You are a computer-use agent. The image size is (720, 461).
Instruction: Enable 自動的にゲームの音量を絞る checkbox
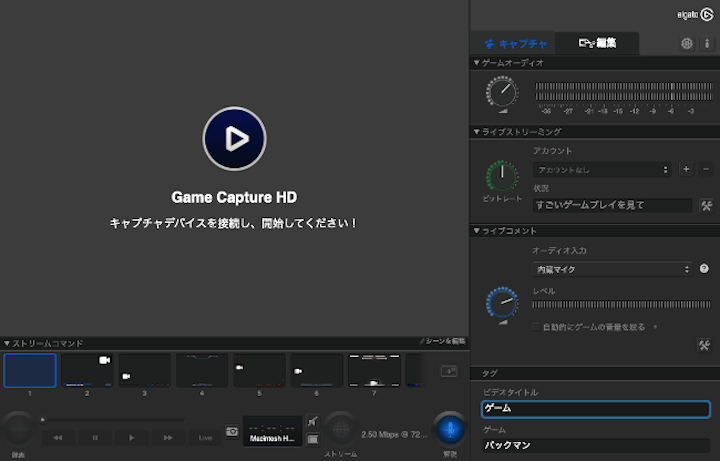point(537,327)
